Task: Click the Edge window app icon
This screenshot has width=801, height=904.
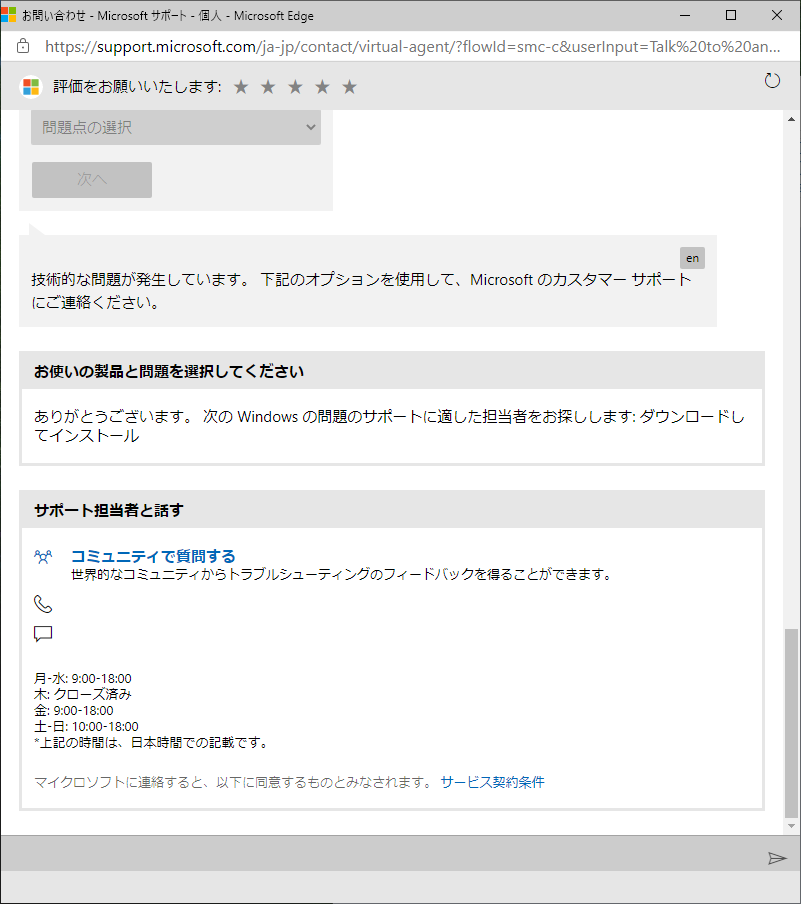Action: (x=9, y=15)
